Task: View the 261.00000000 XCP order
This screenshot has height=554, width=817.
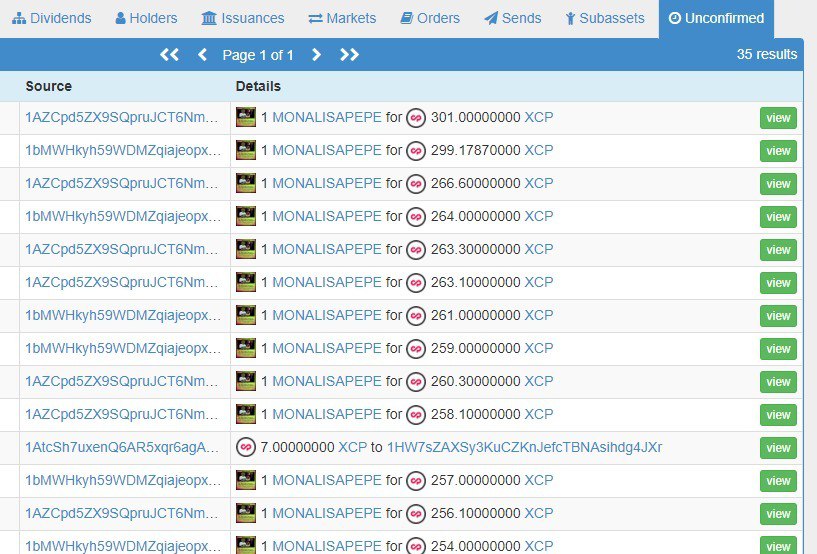Action: (x=778, y=316)
